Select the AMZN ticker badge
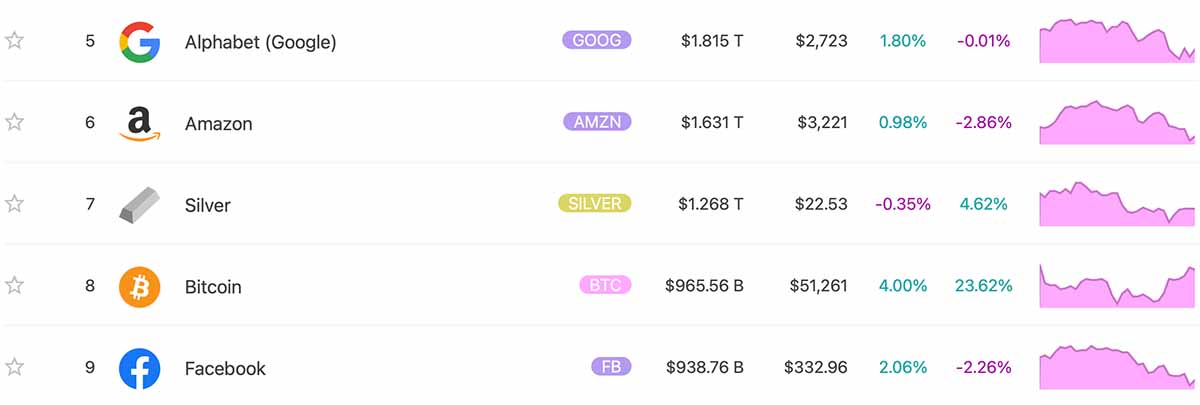 tap(597, 122)
